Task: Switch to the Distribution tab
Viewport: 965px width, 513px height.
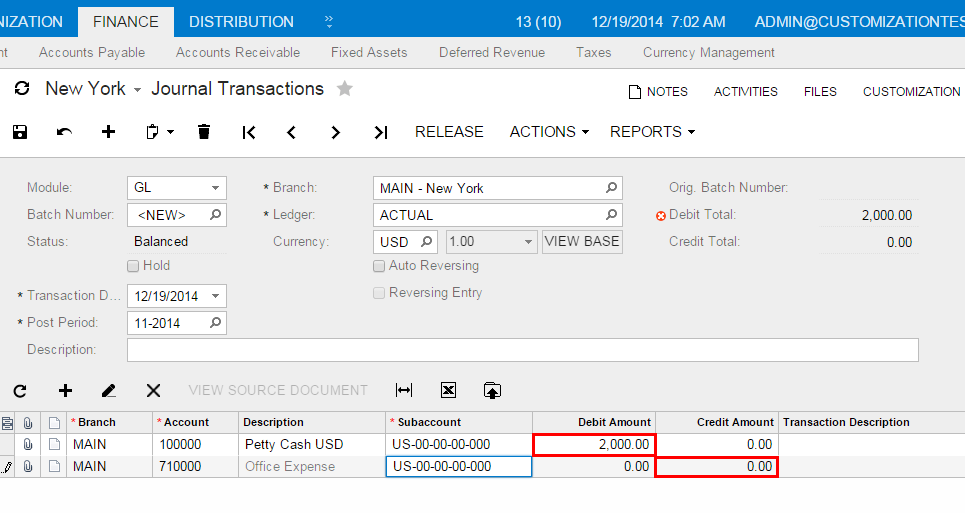Action: [x=241, y=21]
